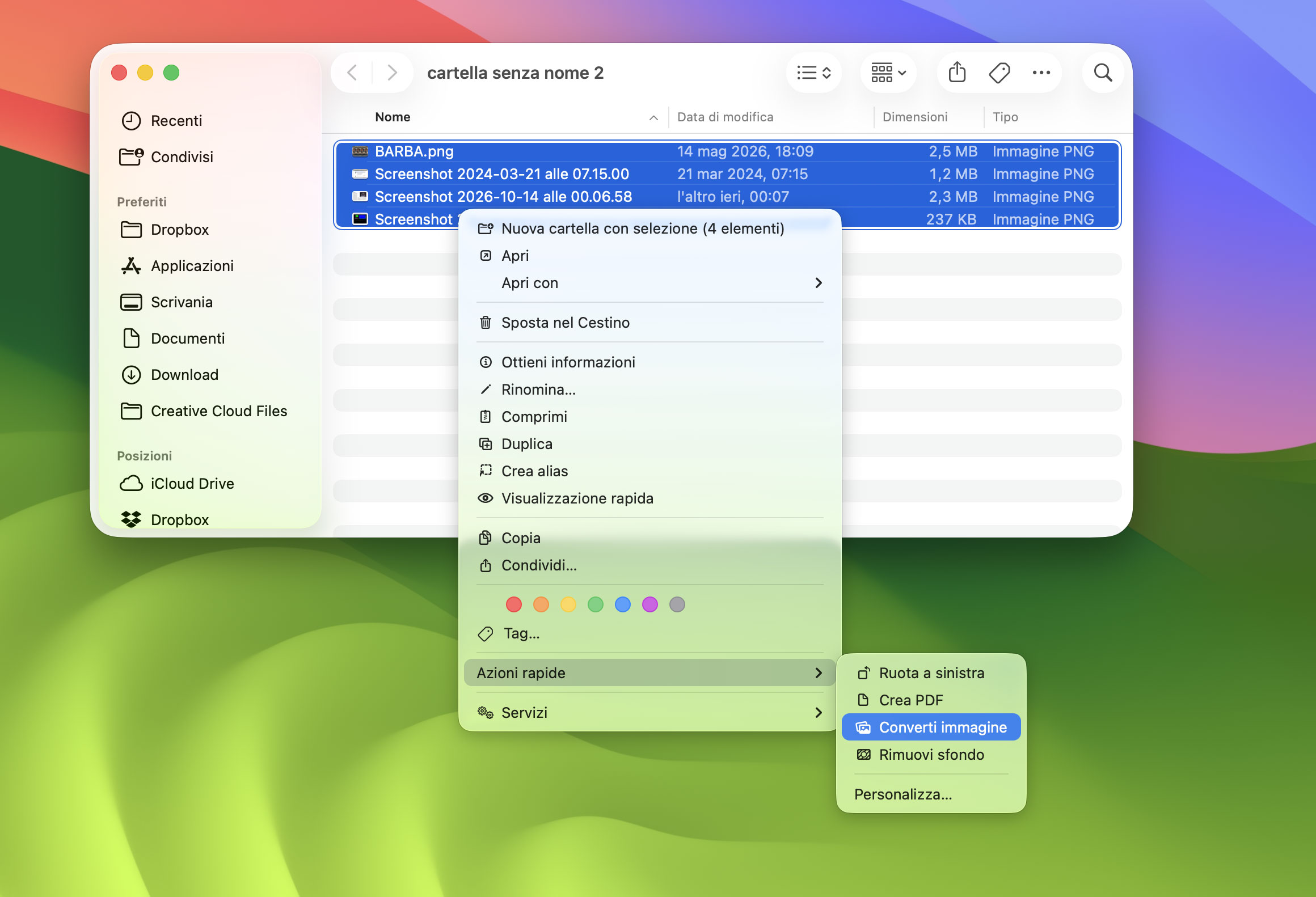
Task: Apply the orange color tag
Action: click(541, 604)
